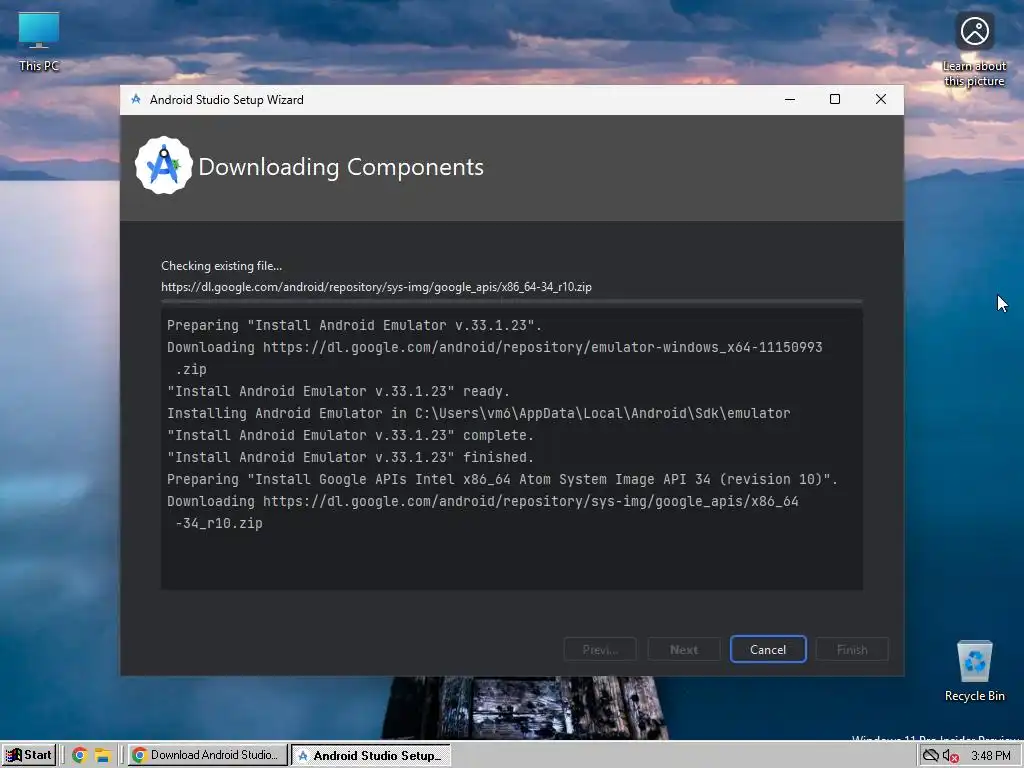Close the Android Studio Setup Wizard
The height and width of the screenshot is (768, 1024).
[x=880, y=99]
